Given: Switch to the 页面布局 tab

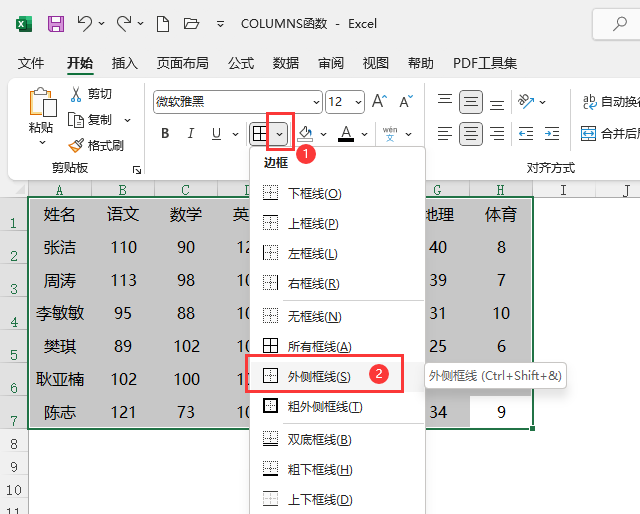Looking at the screenshot, I should [x=183, y=63].
